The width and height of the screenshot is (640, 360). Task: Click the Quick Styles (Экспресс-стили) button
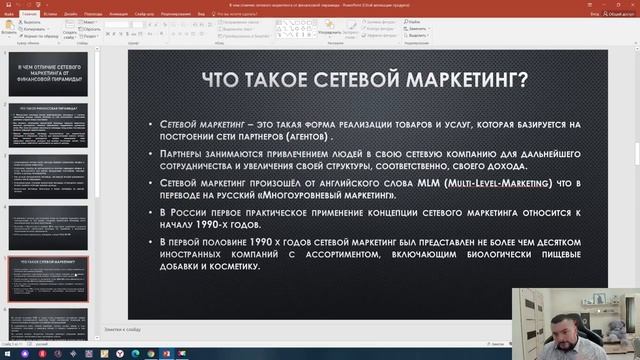click(351, 28)
